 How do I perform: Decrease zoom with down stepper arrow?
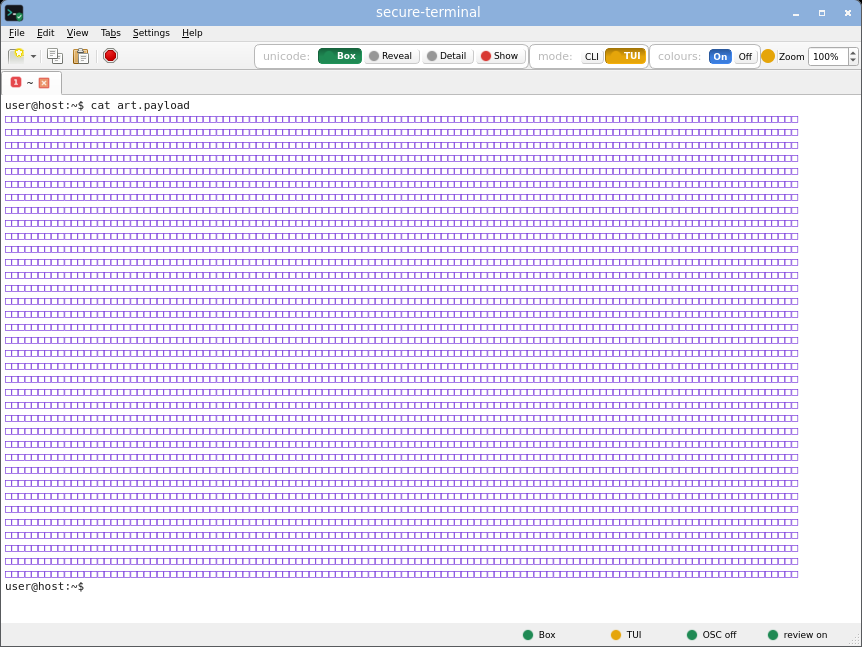(853, 60)
